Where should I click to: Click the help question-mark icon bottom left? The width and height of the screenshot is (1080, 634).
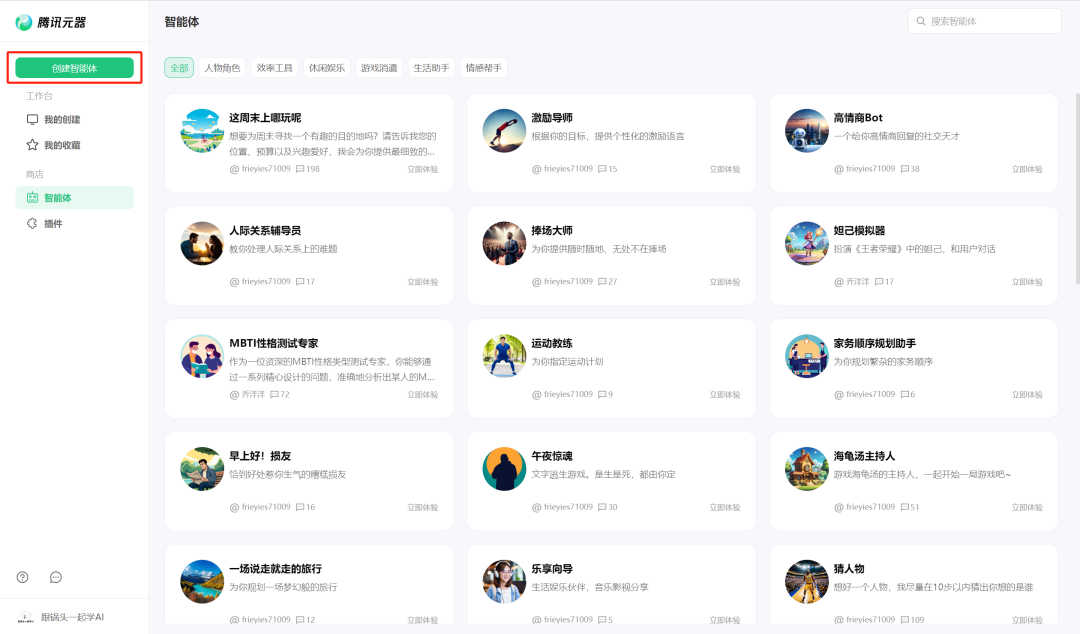[x=22, y=577]
